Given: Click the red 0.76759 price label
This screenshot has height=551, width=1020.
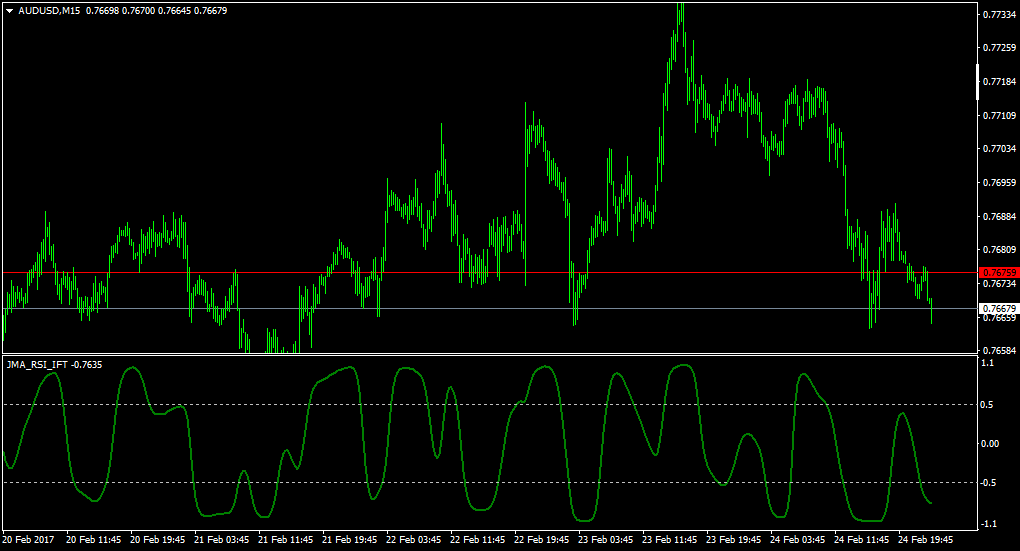Looking at the screenshot, I should point(999,273).
